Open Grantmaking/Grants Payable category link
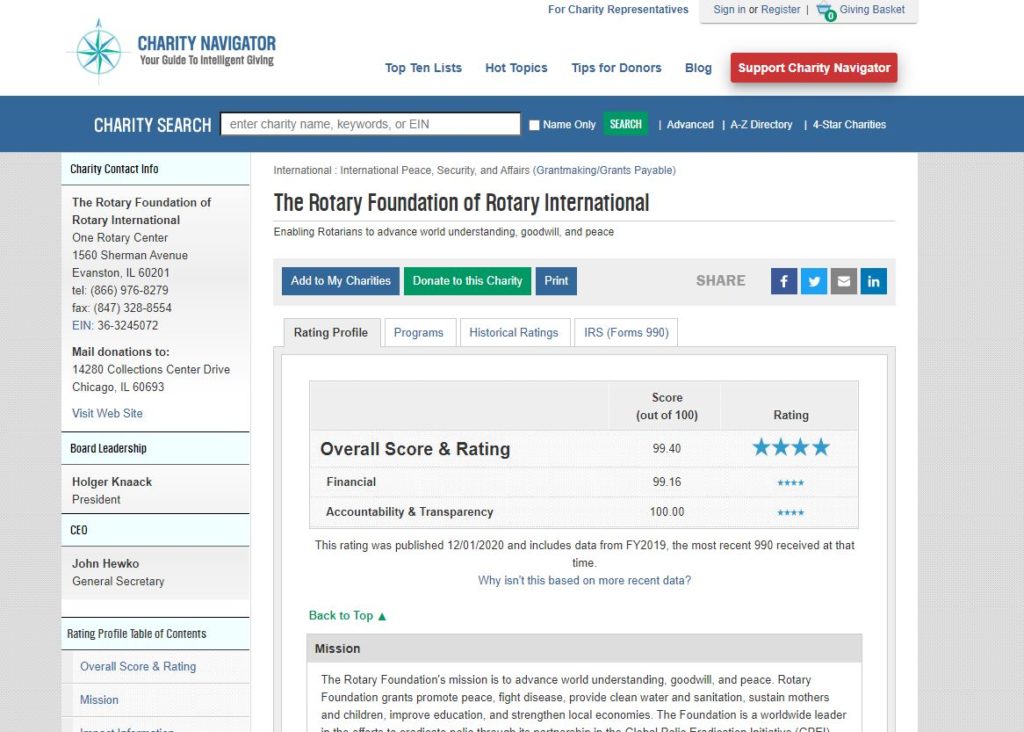 604,170
